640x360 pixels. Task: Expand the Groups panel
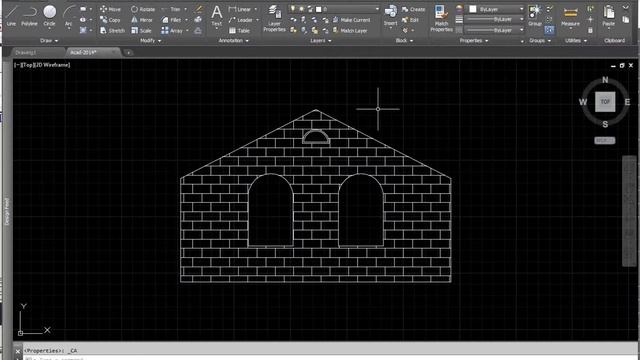pos(540,40)
